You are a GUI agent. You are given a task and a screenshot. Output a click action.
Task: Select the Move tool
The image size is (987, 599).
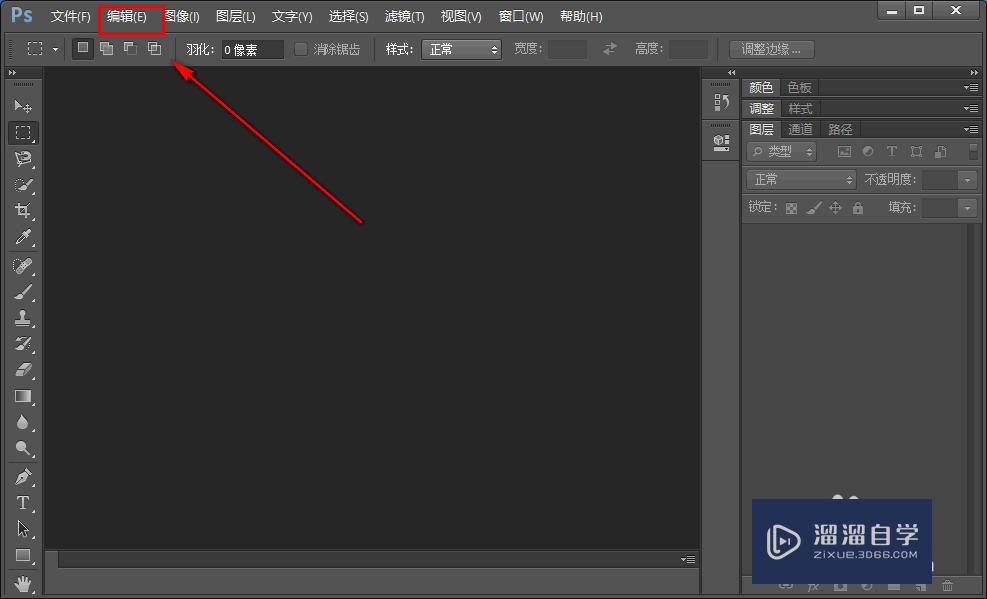(23, 106)
